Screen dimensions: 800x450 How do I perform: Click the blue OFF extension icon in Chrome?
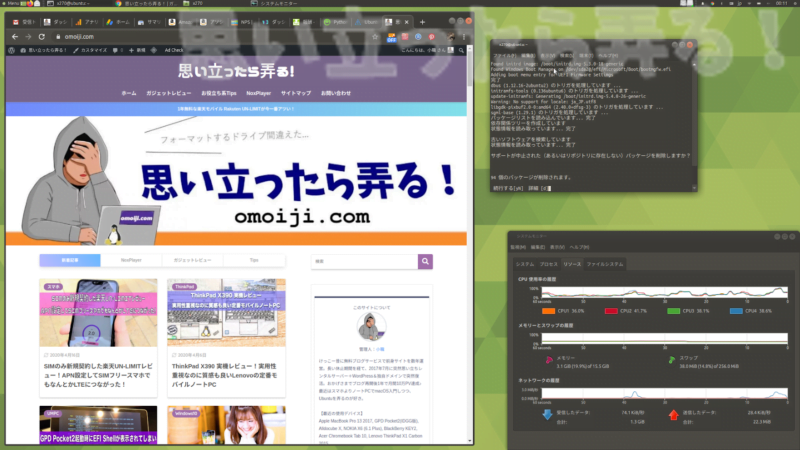pyautogui.click(x=391, y=37)
